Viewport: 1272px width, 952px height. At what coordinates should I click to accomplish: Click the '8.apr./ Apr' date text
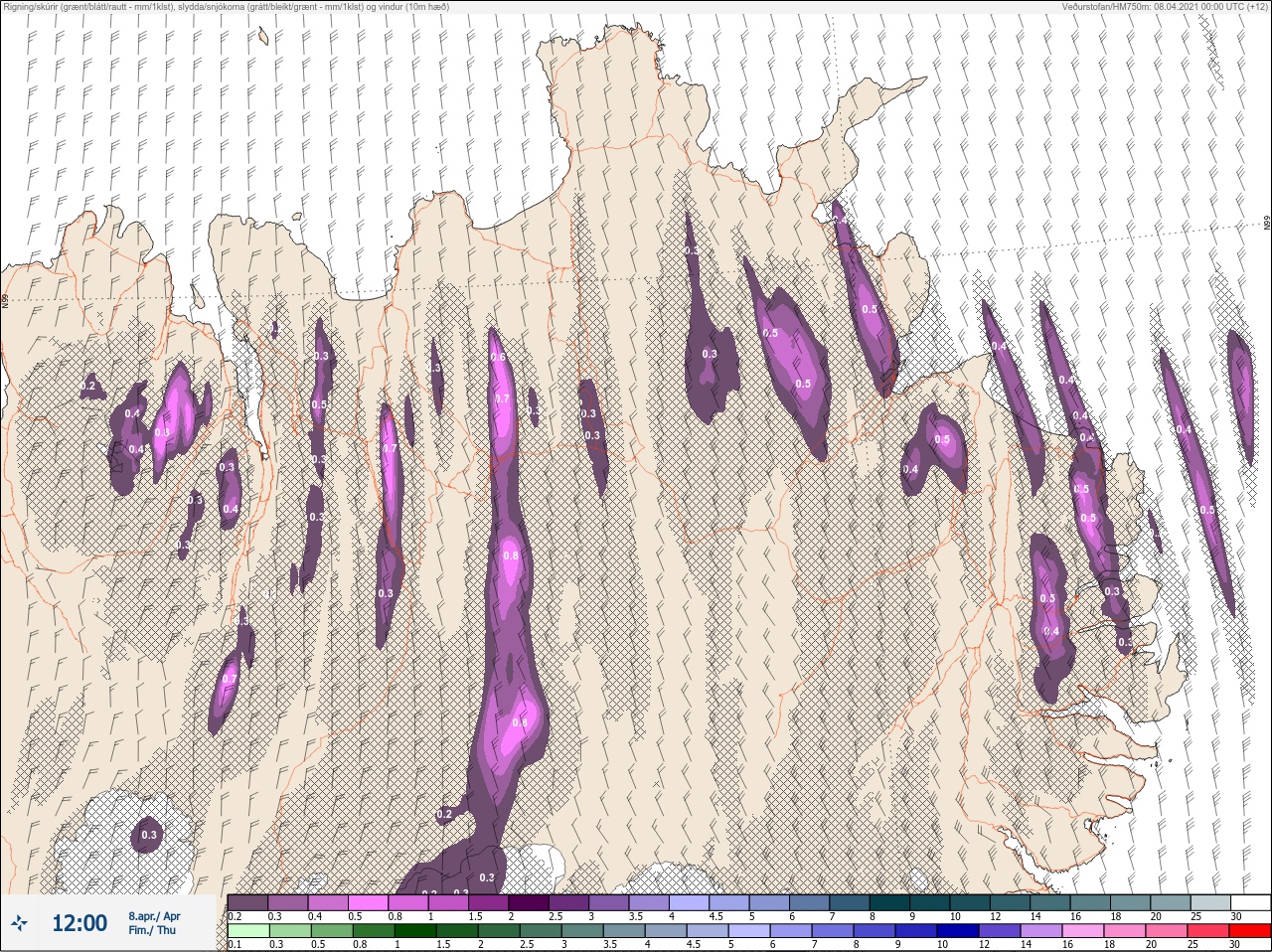pos(154,916)
